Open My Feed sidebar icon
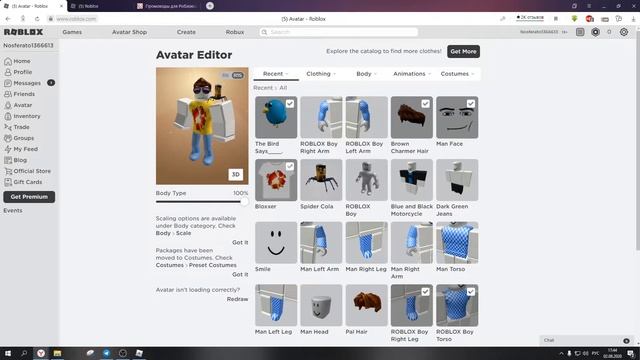 [x=8, y=149]
